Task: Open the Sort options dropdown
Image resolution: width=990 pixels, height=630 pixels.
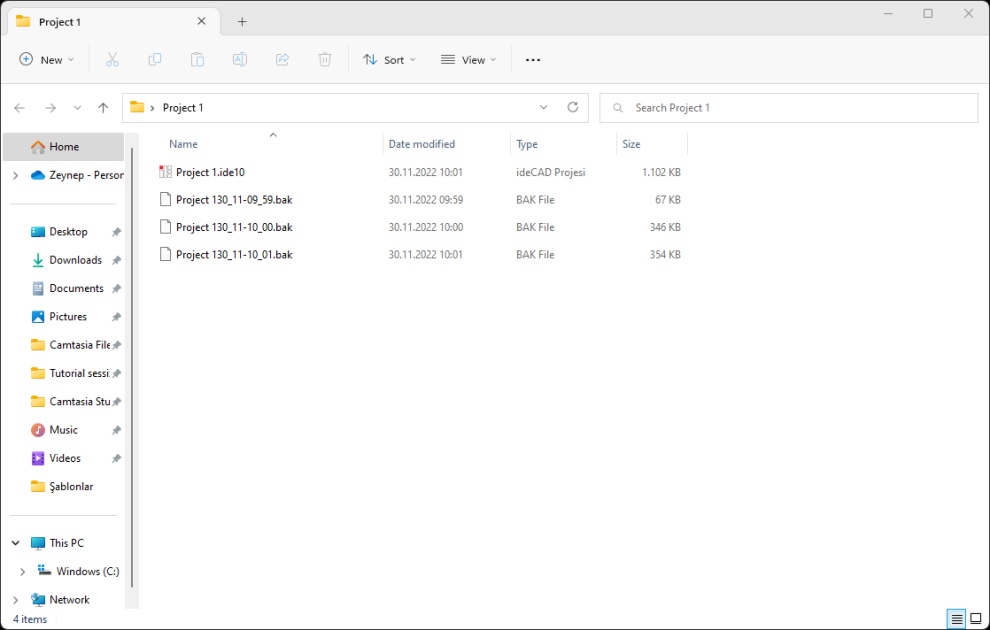Action: [389, 60]
